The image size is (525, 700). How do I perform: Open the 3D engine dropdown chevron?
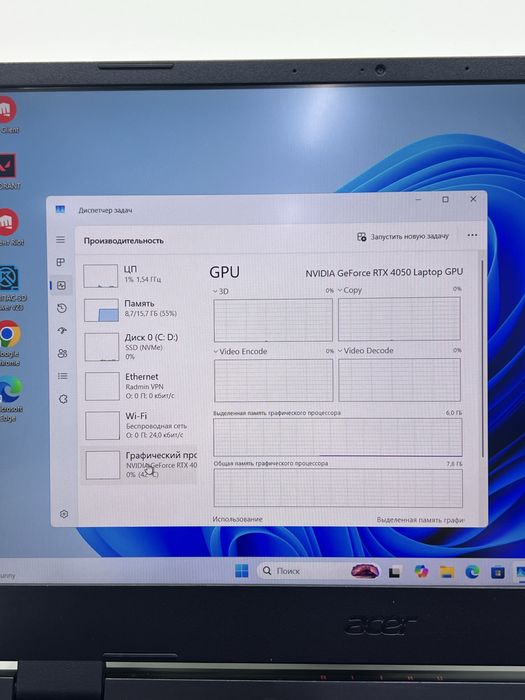coord(215,292)
